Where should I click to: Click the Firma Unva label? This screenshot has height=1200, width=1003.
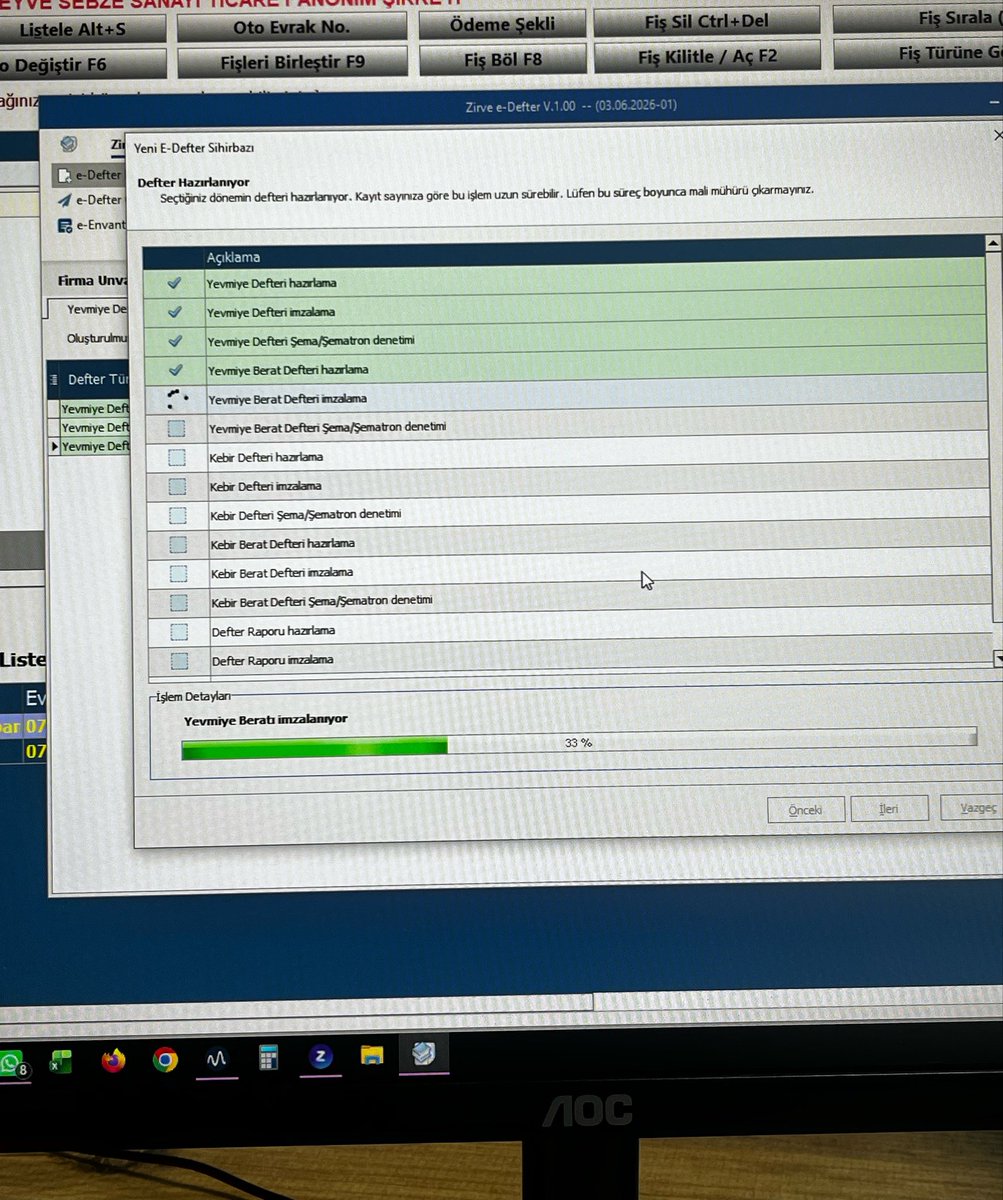click(x=90, y=281)
